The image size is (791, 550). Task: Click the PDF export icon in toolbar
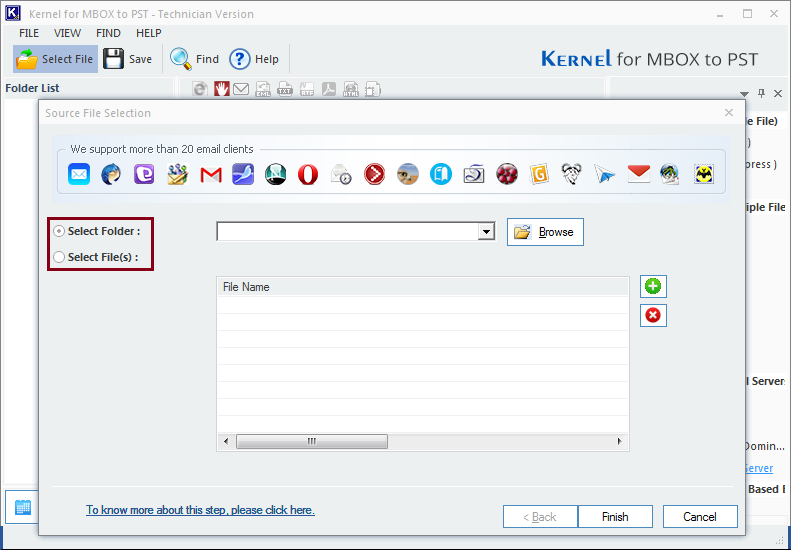(329, 89)
